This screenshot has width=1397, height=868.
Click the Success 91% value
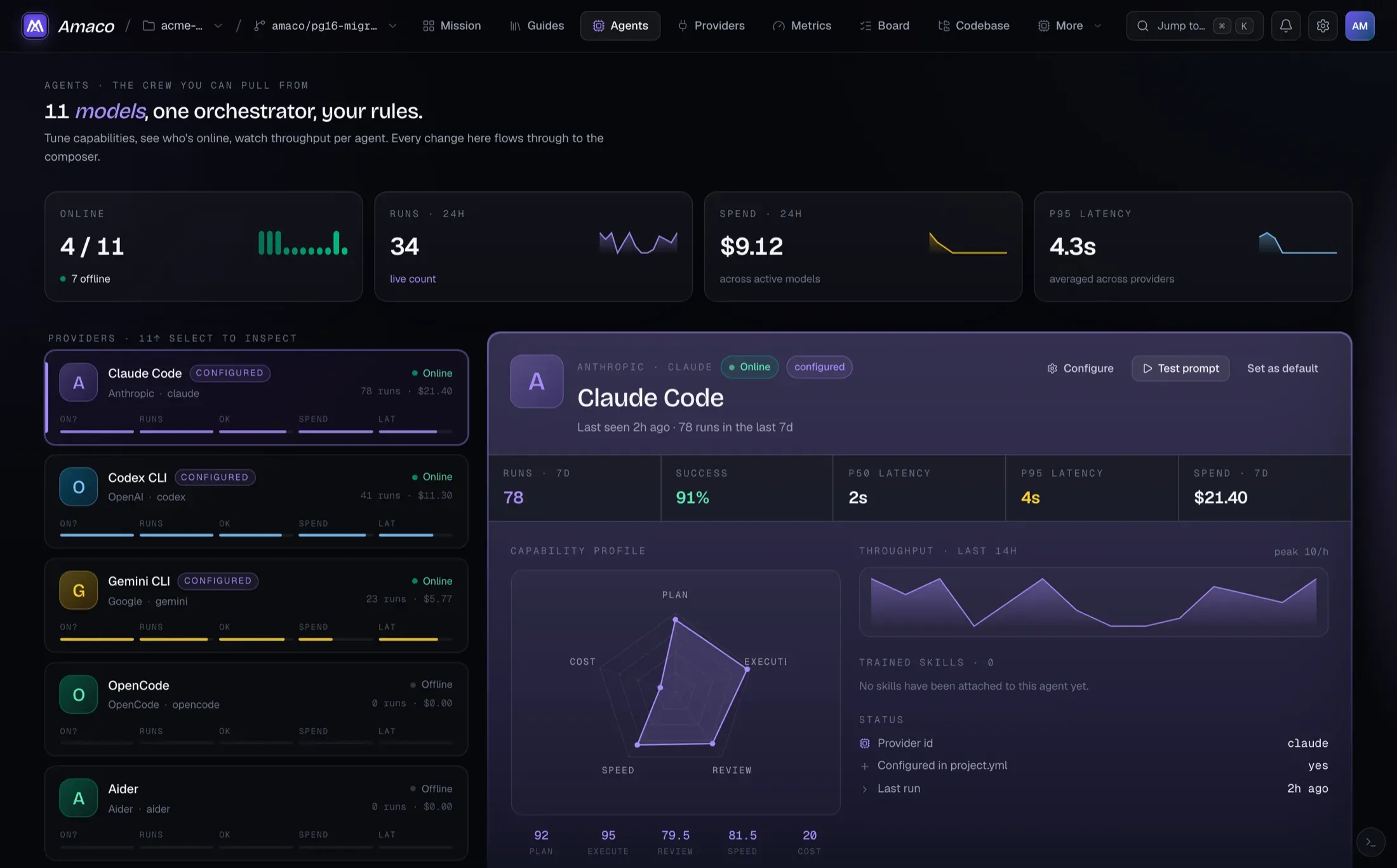(692, 497)
